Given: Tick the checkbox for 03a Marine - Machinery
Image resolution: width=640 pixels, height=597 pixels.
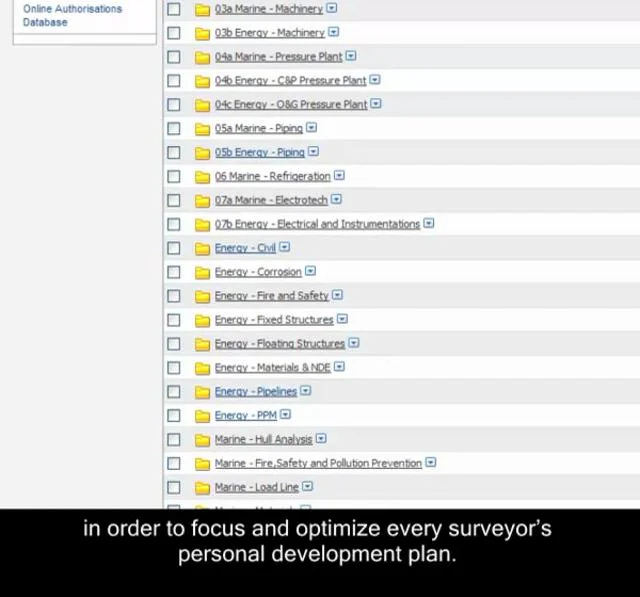Looking at the screenshot, I should pos(174,9).
